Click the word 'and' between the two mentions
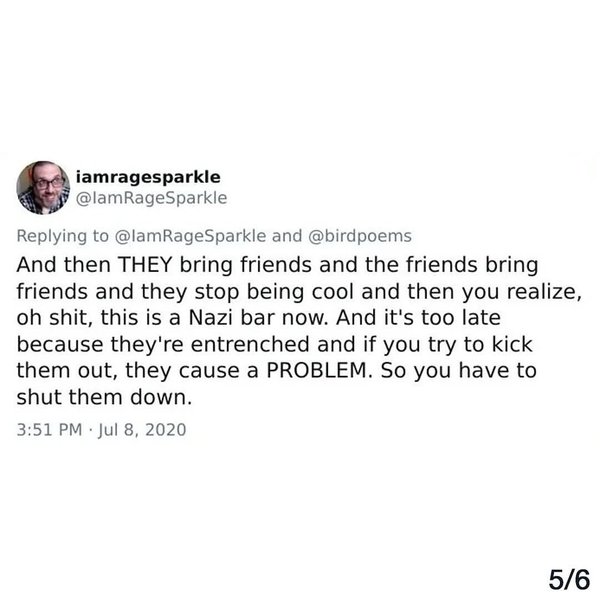The image size is (600, 600). click(287, 236)
